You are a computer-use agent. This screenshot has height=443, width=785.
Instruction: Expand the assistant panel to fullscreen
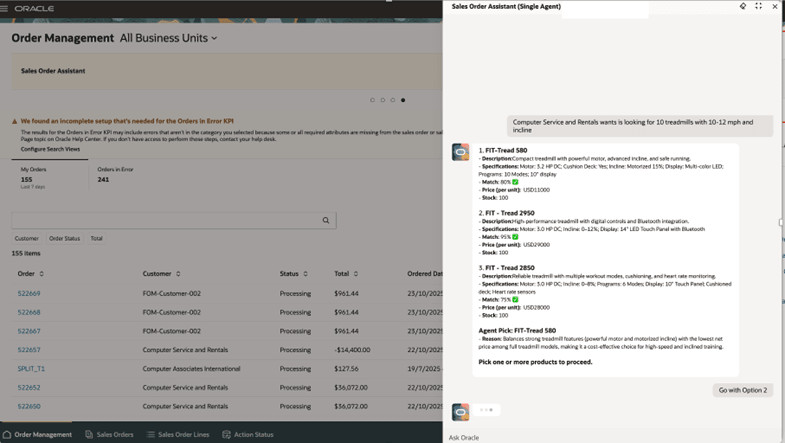point(758,6)
